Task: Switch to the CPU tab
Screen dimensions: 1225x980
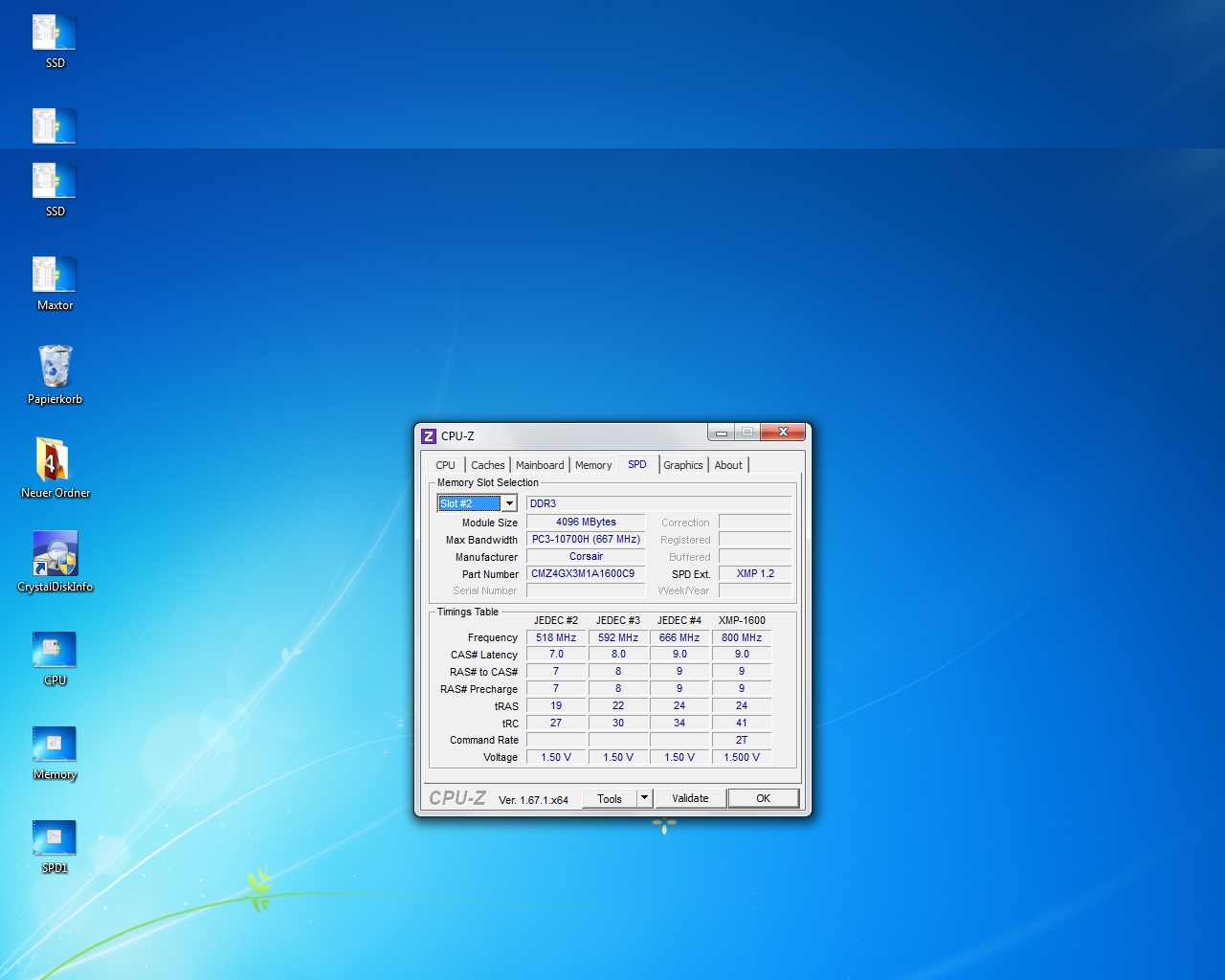Action: tap(446, 465)
